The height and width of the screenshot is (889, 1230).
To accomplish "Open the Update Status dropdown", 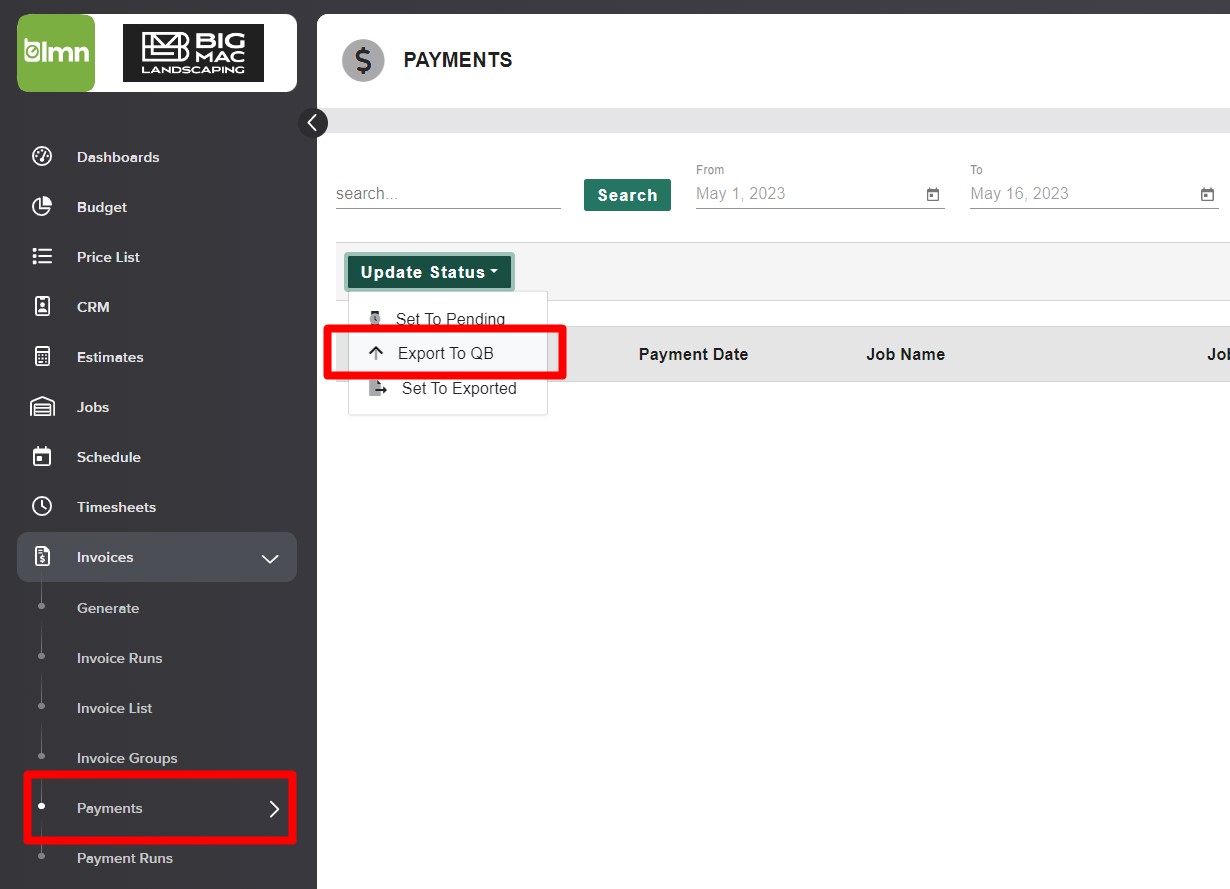I will point(429,272).
